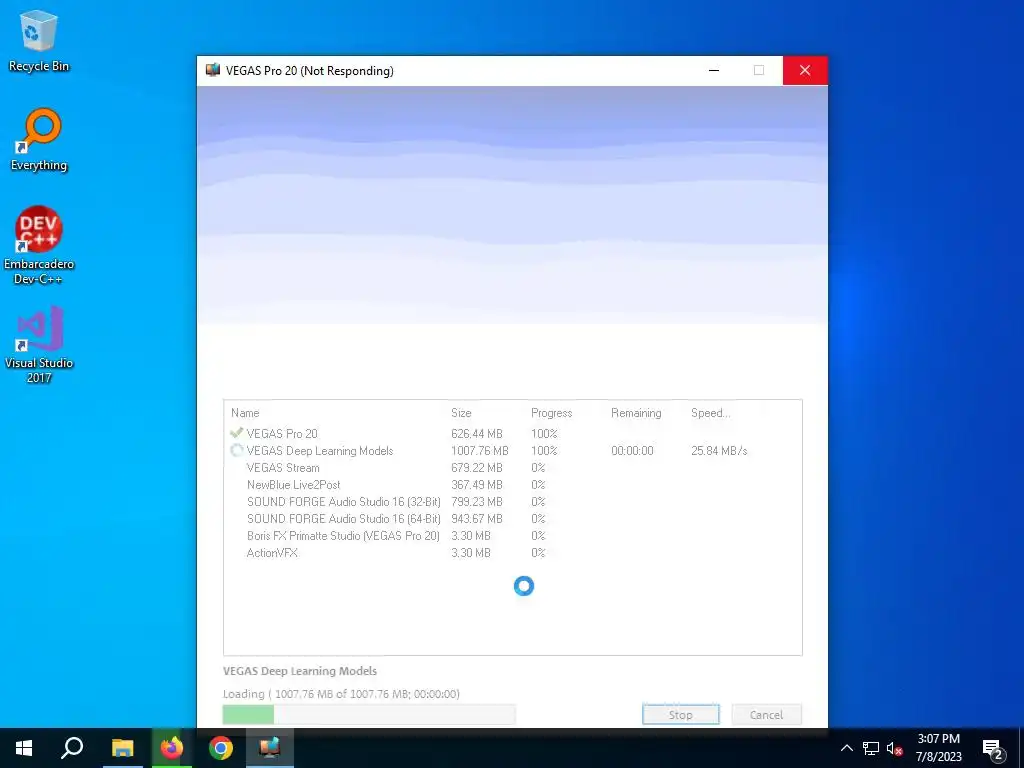Click the Loading status text line

(342, 694)
